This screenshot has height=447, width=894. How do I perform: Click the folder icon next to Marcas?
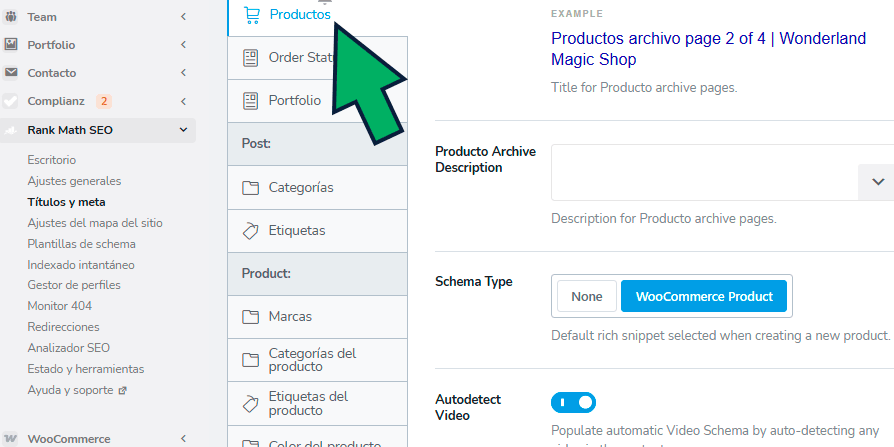(250, 317)
